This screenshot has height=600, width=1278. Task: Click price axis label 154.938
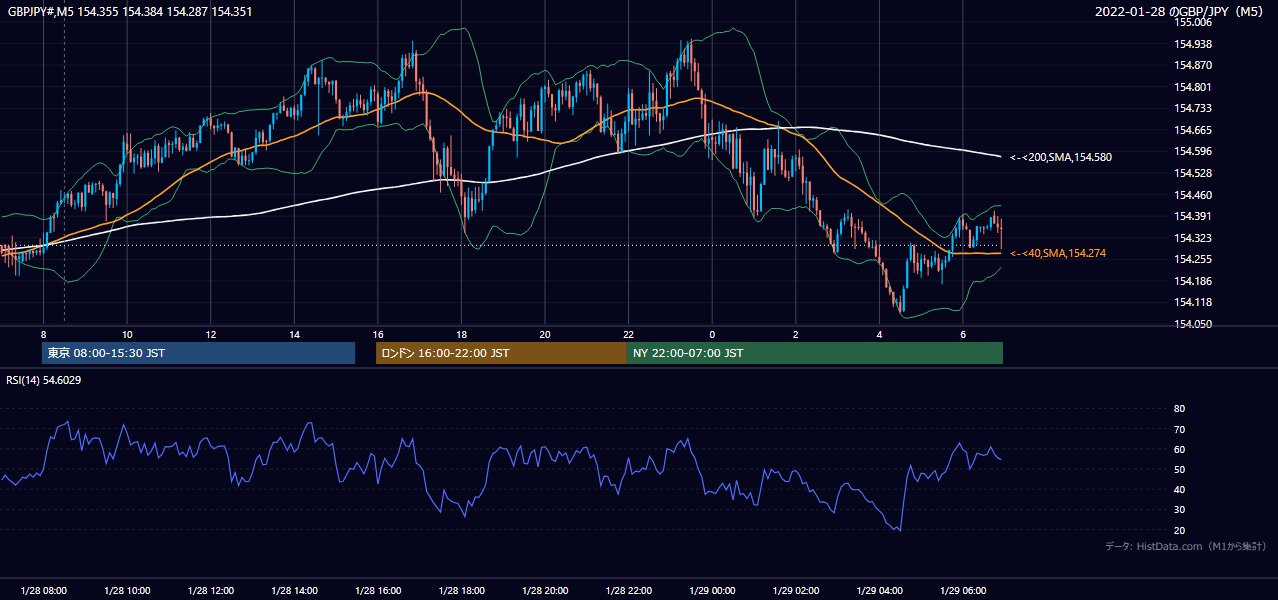click(1193, 44)
